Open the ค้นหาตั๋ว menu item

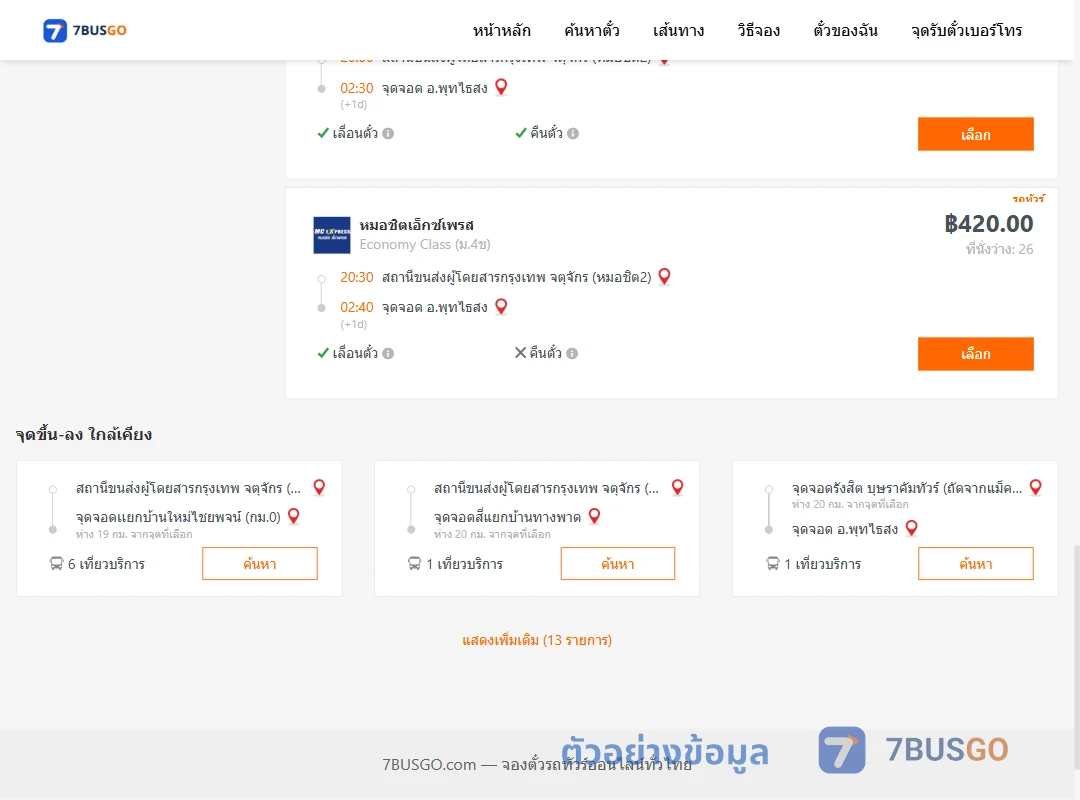[x=592, y=30]
